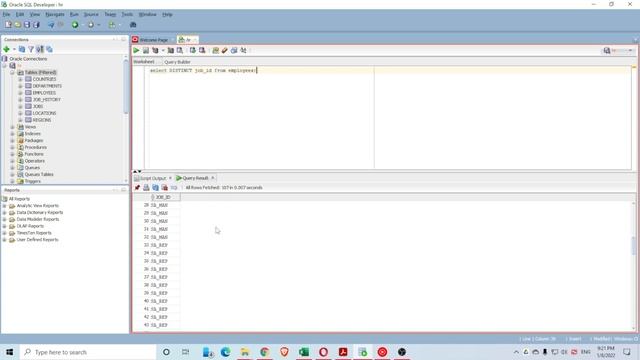This screenshot has width=640, height=360.
Task: Click the red pin icon in Query Result
Action: pos(137,188)
